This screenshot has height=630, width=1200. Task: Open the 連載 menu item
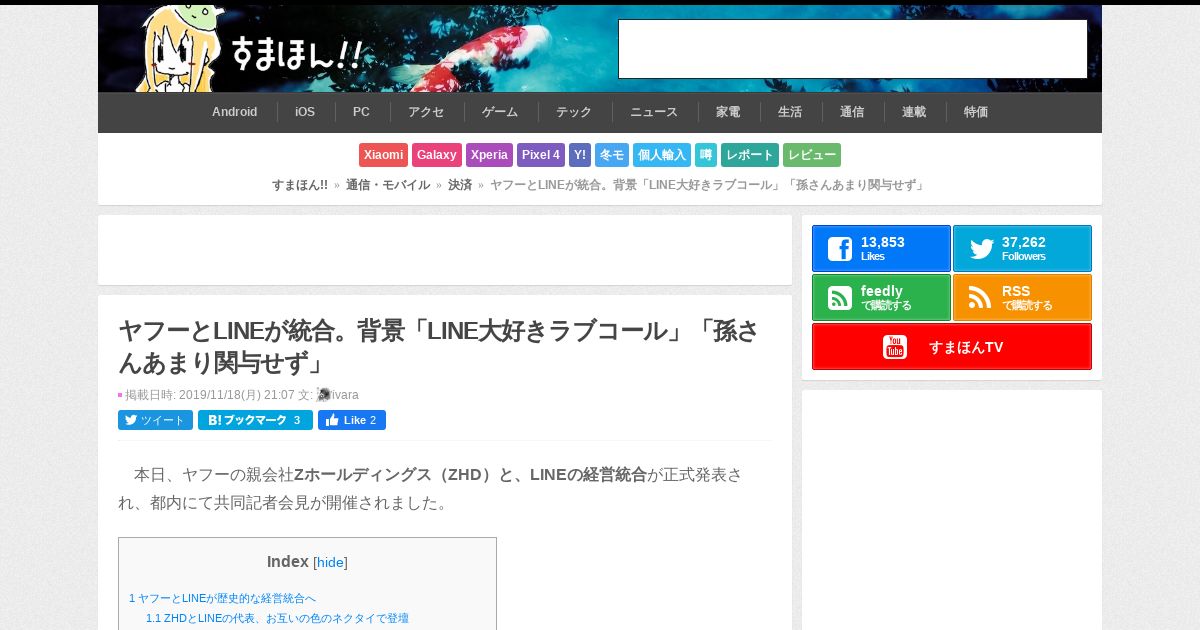[914, 112]
